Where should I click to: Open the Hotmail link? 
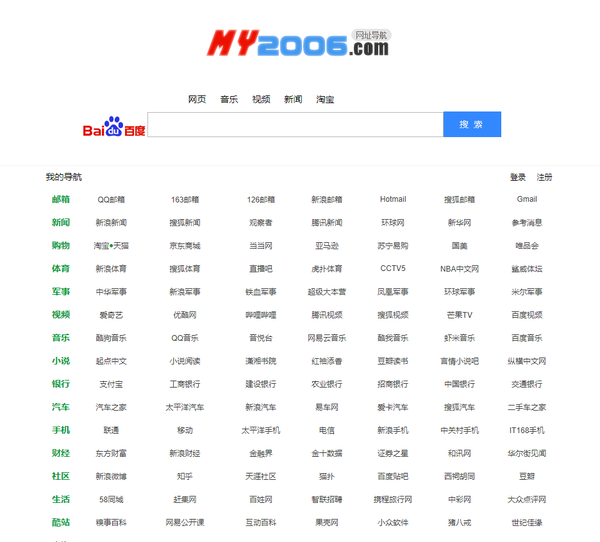(392, 199)
